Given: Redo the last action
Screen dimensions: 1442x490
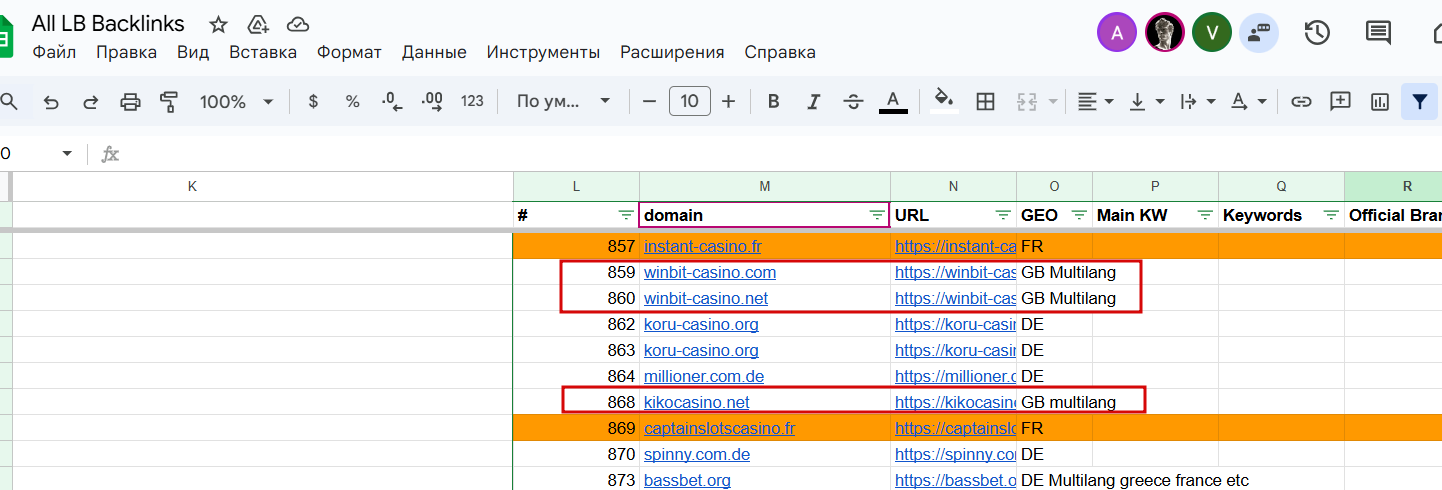Looking at the screenshot, I should (x=90, y=101).
